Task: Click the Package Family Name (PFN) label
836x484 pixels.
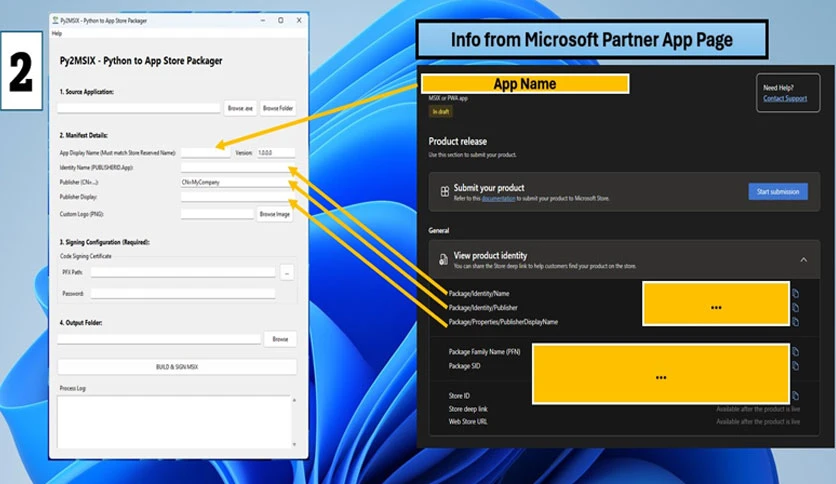Action: (x=484, y=352)
